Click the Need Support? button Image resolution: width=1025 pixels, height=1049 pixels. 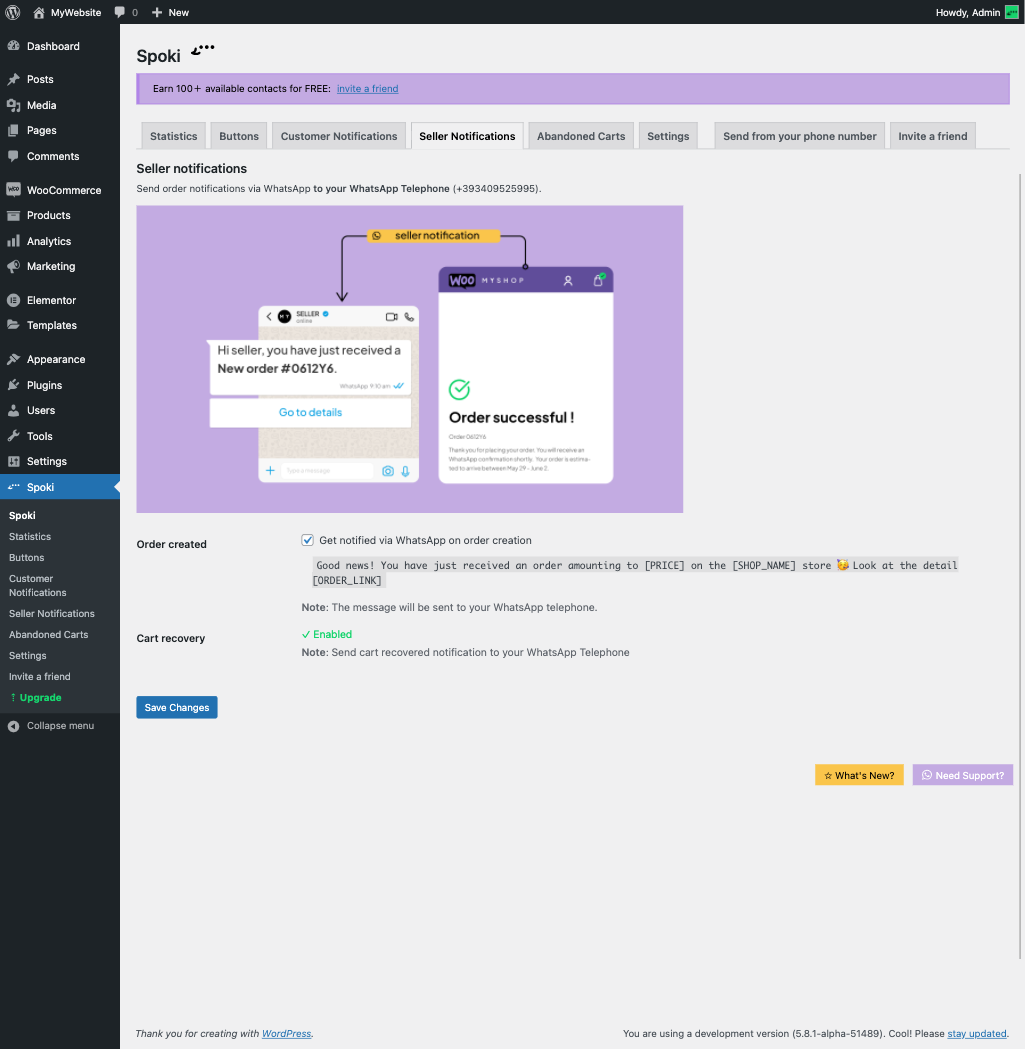[963, 775]
